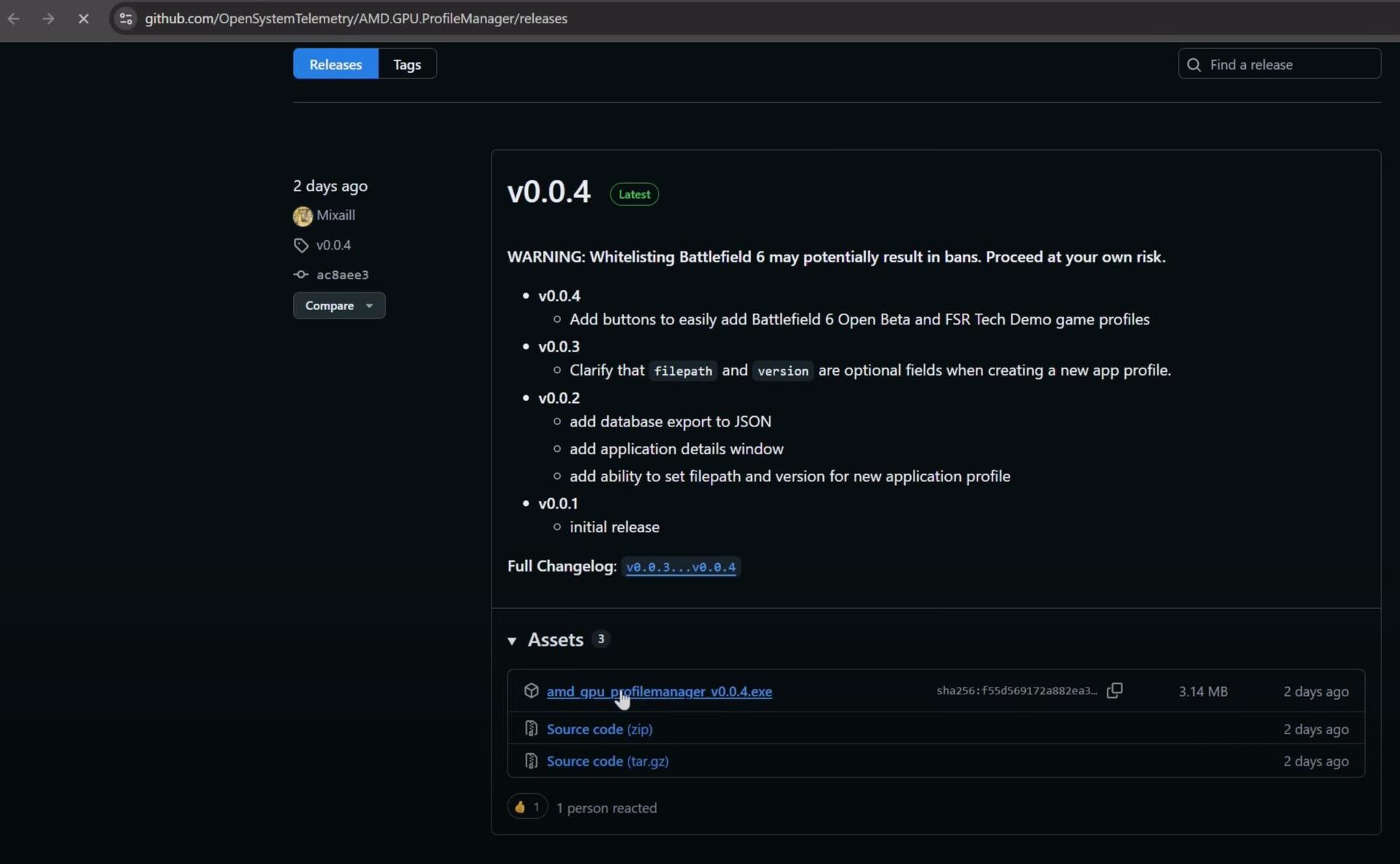The width and height of the screenshot is (1400, 864).
Task: Open the v0.0.3...v0.0.4 changelog link
Action: tap(680, 567)
